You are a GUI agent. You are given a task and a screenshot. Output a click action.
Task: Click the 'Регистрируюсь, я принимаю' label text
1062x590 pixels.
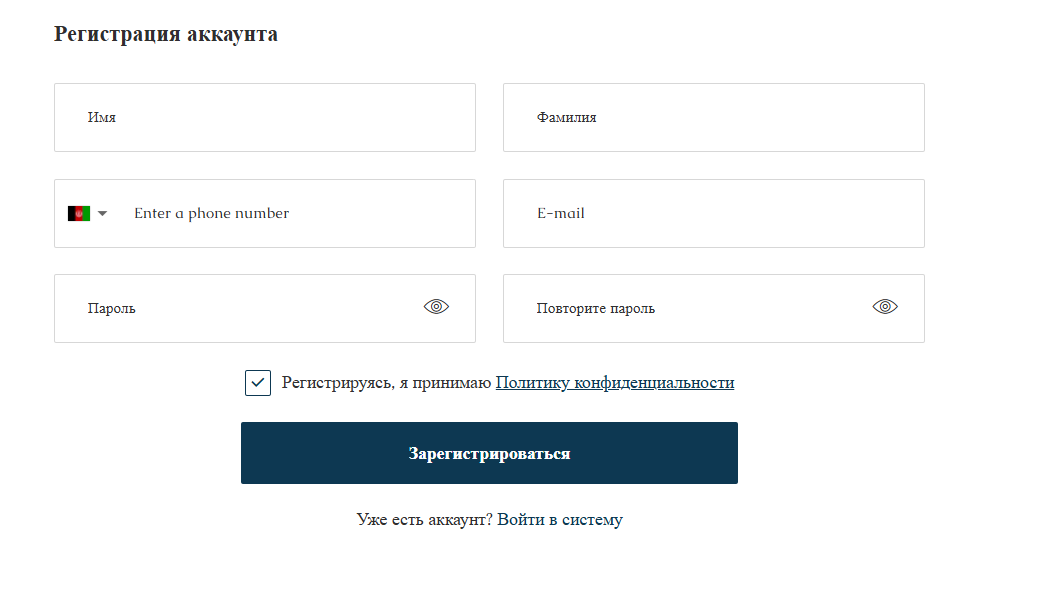click(386, 383)
